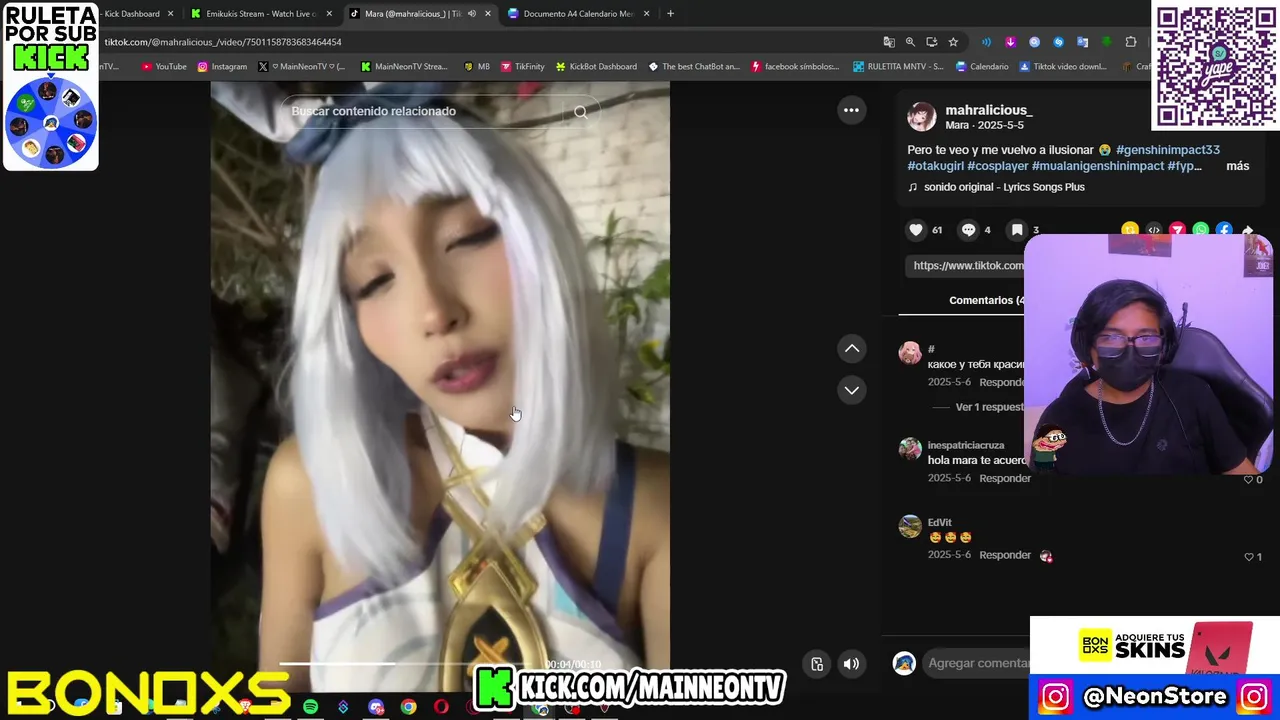Open 'Tiktok video downl...' bookmark
The height and width of the screenshot is (720, 1280).
[x=1063, y=67]
